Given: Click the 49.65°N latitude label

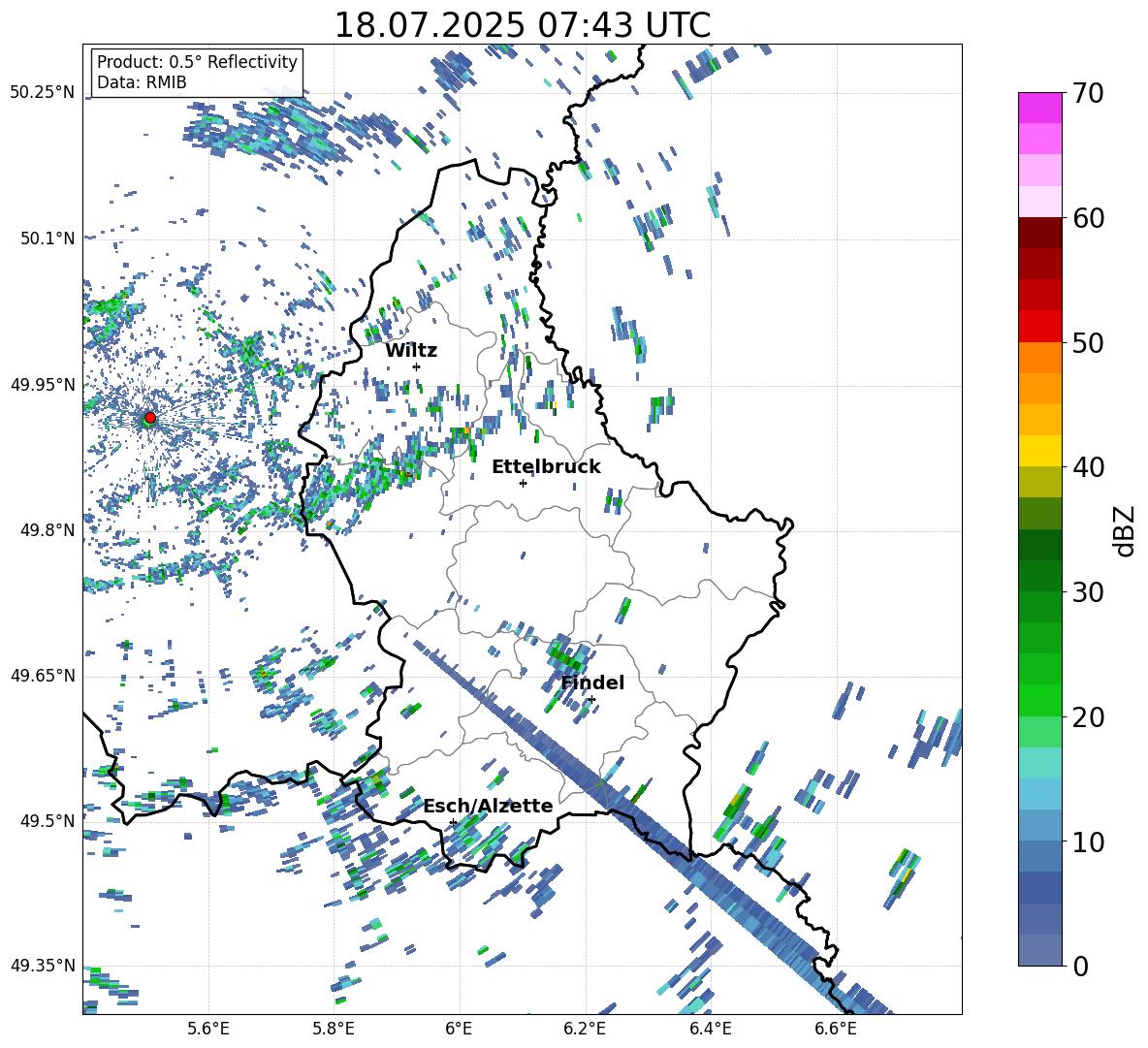Looking at the screenshot, I should [43, 675].
